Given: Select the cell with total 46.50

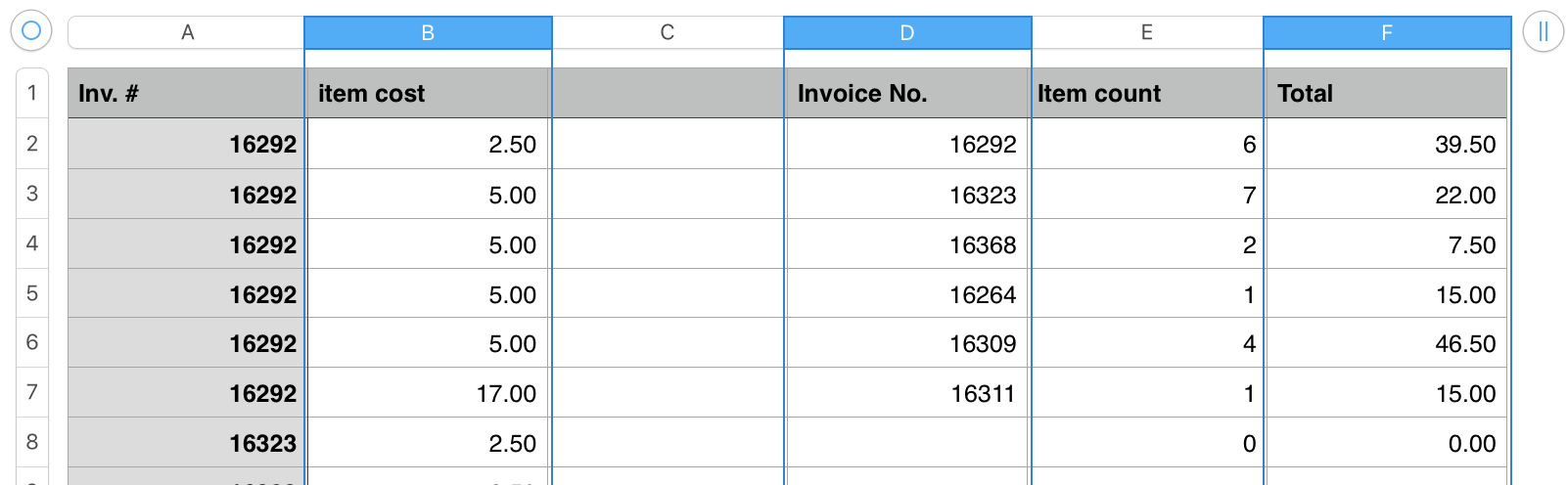Looking at the screenshot, I should coord(1387,343).
